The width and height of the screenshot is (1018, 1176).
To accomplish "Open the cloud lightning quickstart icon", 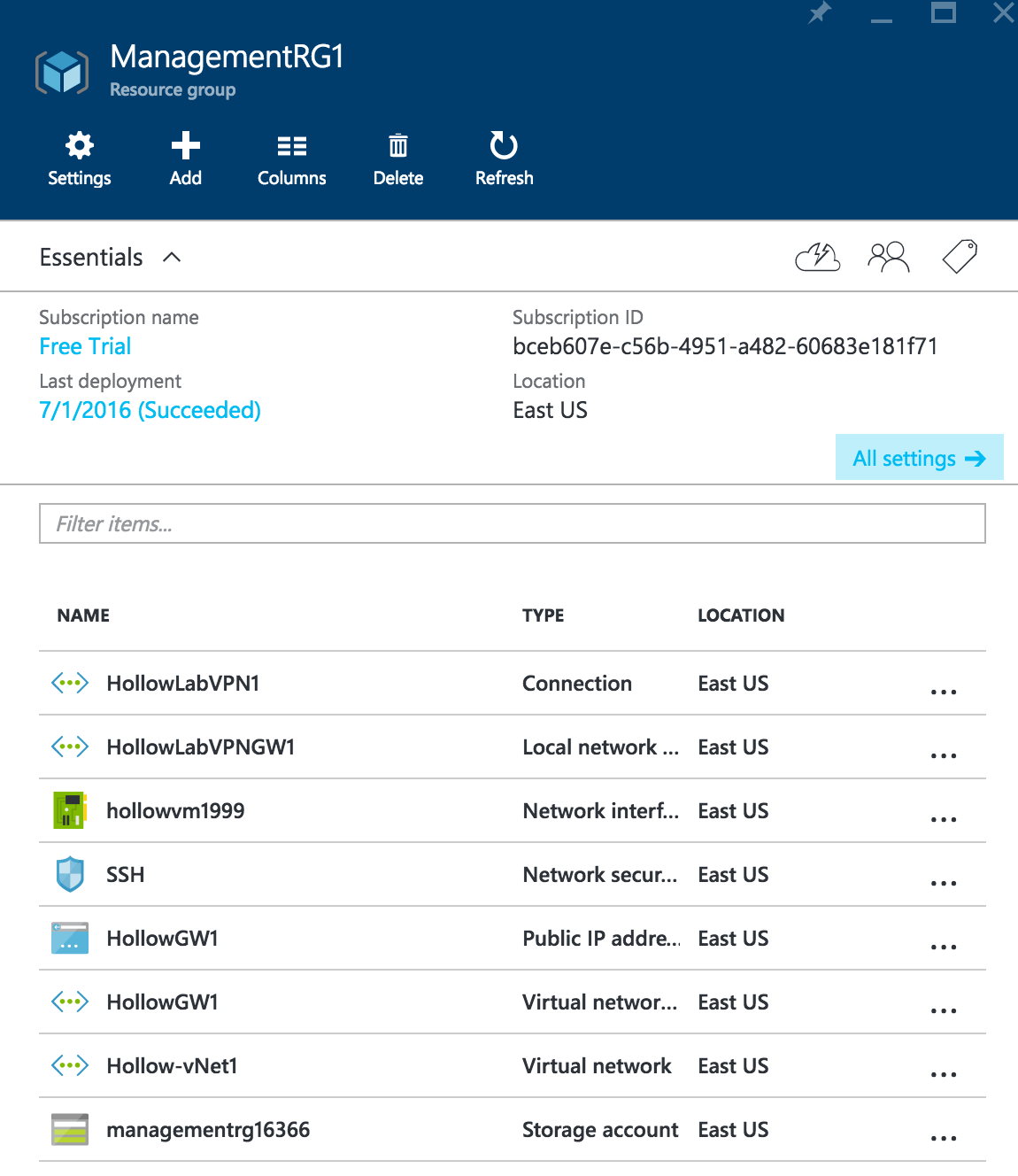I will tap(818, 257).
